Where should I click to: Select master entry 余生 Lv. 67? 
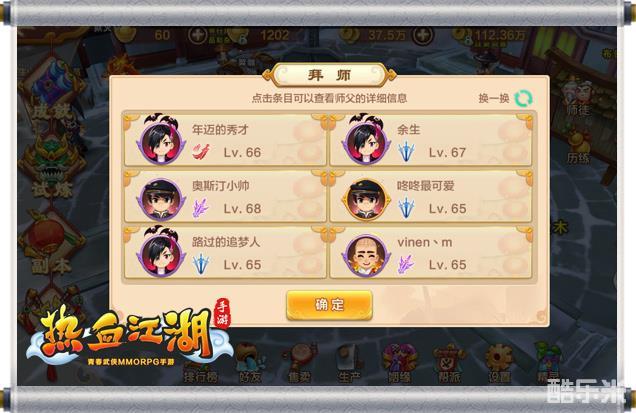[431, 140]
